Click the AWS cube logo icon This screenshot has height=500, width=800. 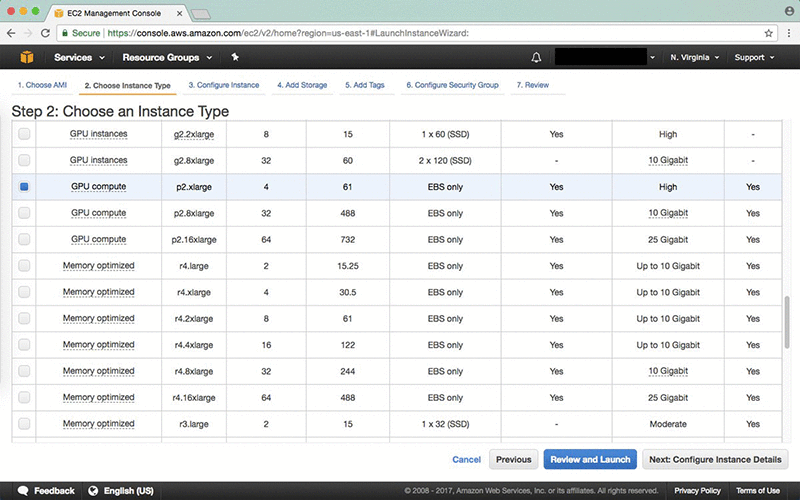click(x=27, y=57)
